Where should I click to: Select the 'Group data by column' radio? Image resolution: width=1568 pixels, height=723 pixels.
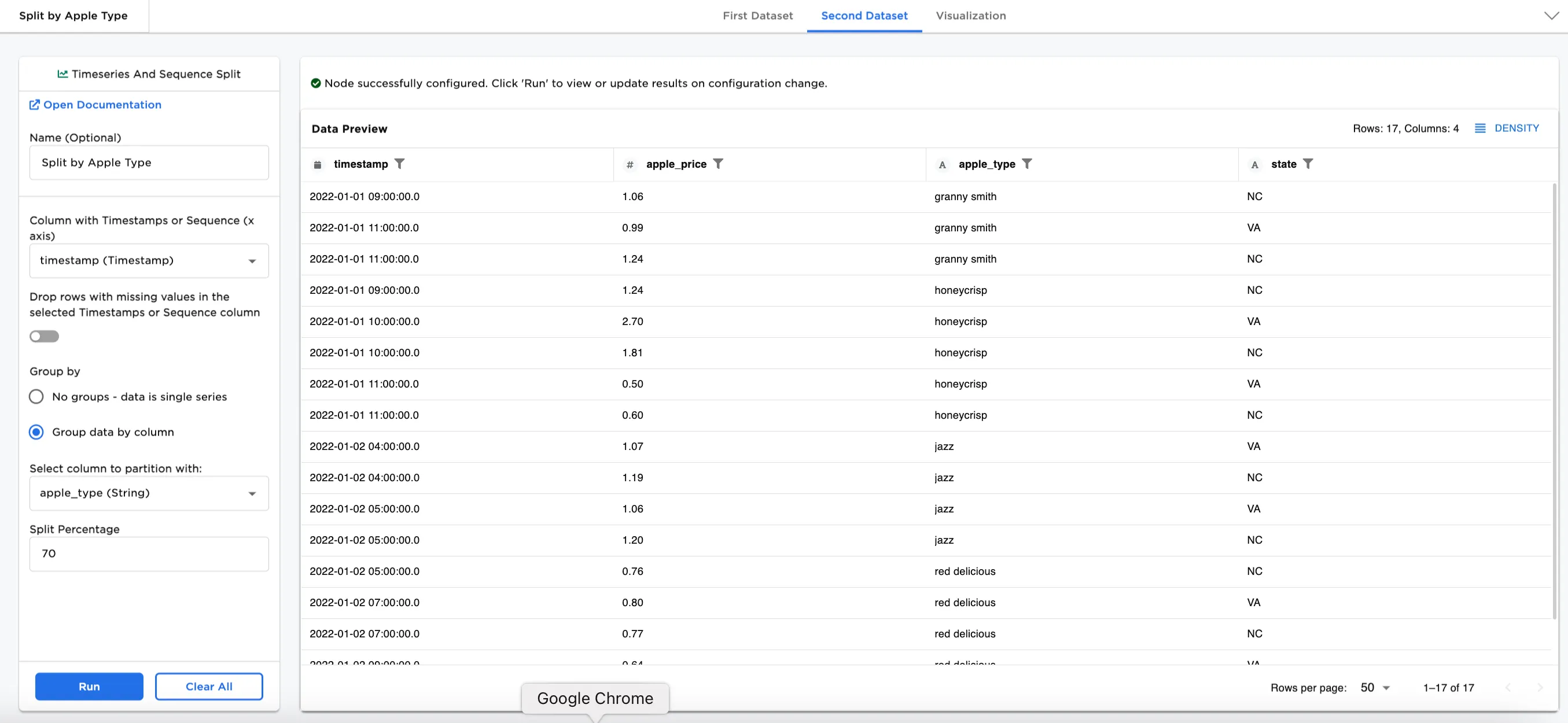pos(36,432)
